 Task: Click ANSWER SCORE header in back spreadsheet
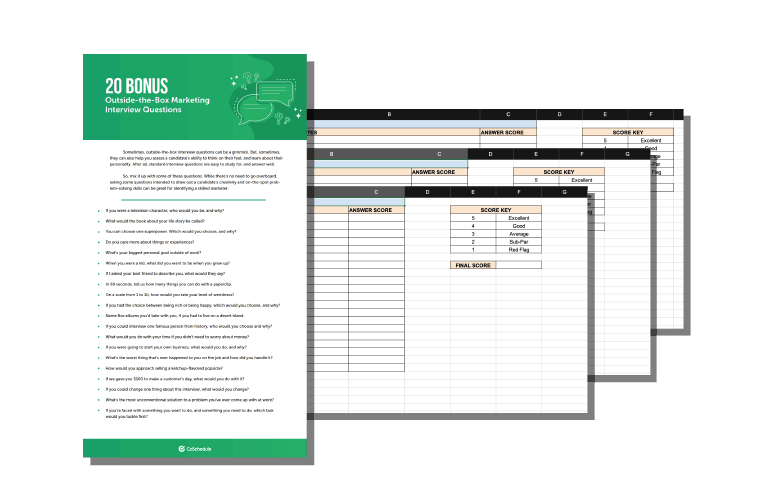pos(508,132)
